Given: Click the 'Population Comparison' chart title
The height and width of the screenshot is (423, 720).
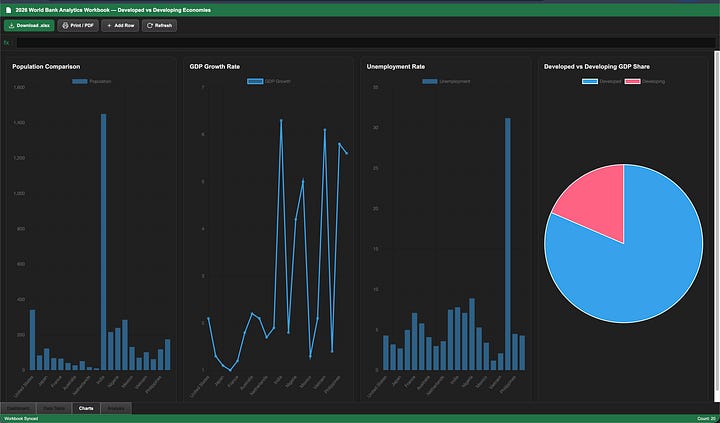Looking at the screenshot, I should tap(46, 67).
